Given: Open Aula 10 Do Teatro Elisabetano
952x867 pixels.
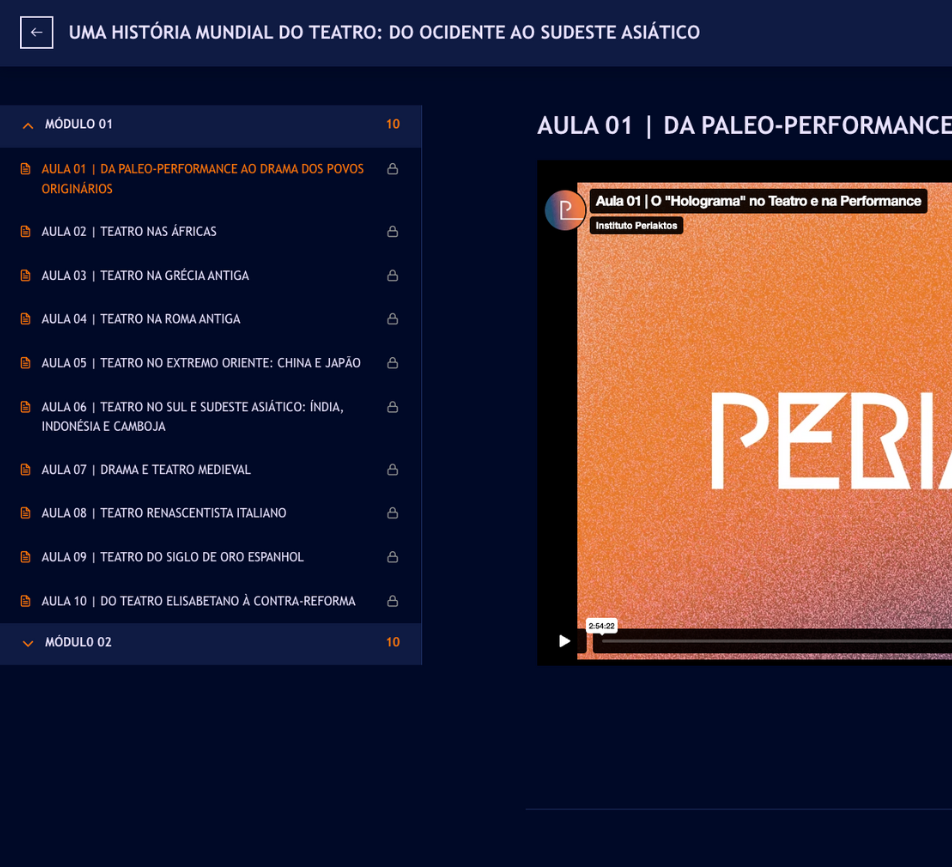Looking at the screenshot, I should (199, 601).
